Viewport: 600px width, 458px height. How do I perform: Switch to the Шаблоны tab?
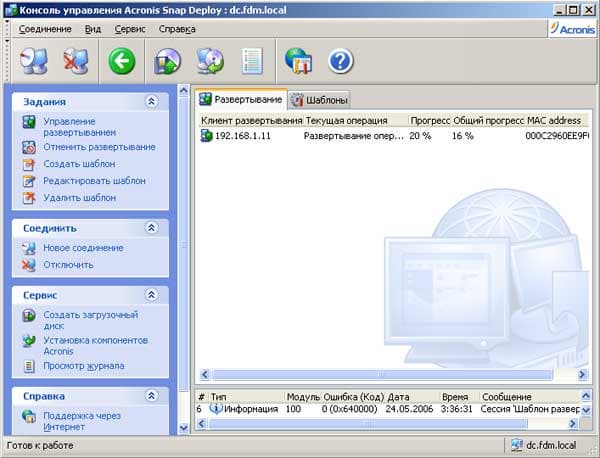click(x=319, y=100)
